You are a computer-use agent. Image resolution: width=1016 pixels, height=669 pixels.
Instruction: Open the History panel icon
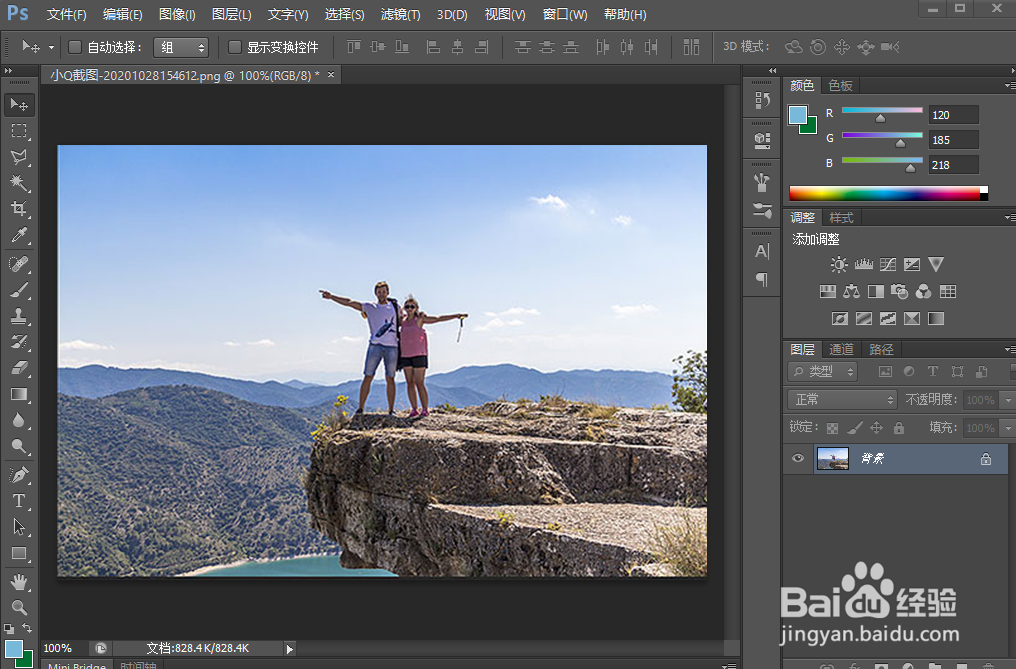pyautogui.click(x=762, y=100)
